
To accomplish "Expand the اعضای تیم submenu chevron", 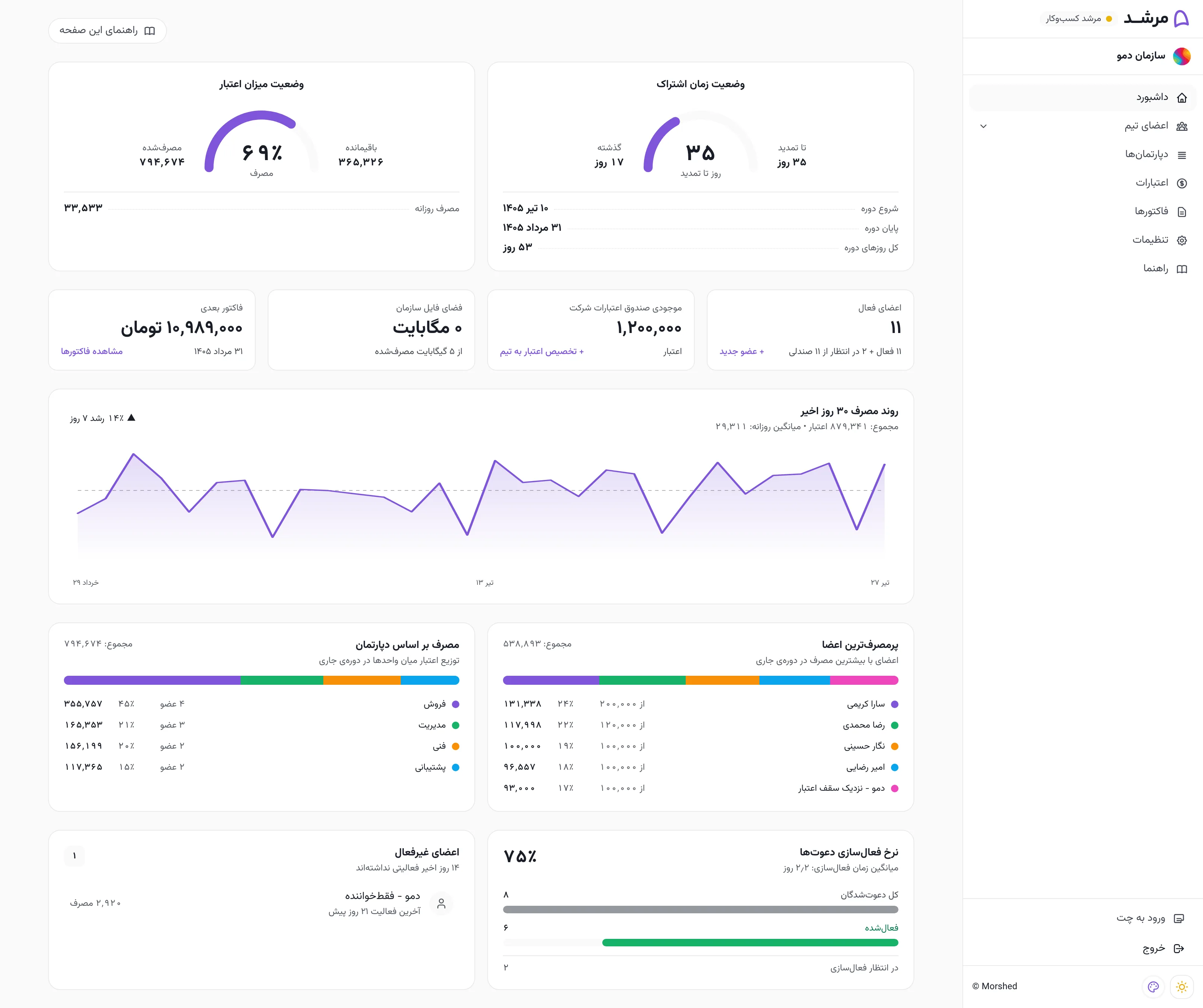I will point(983,126).
